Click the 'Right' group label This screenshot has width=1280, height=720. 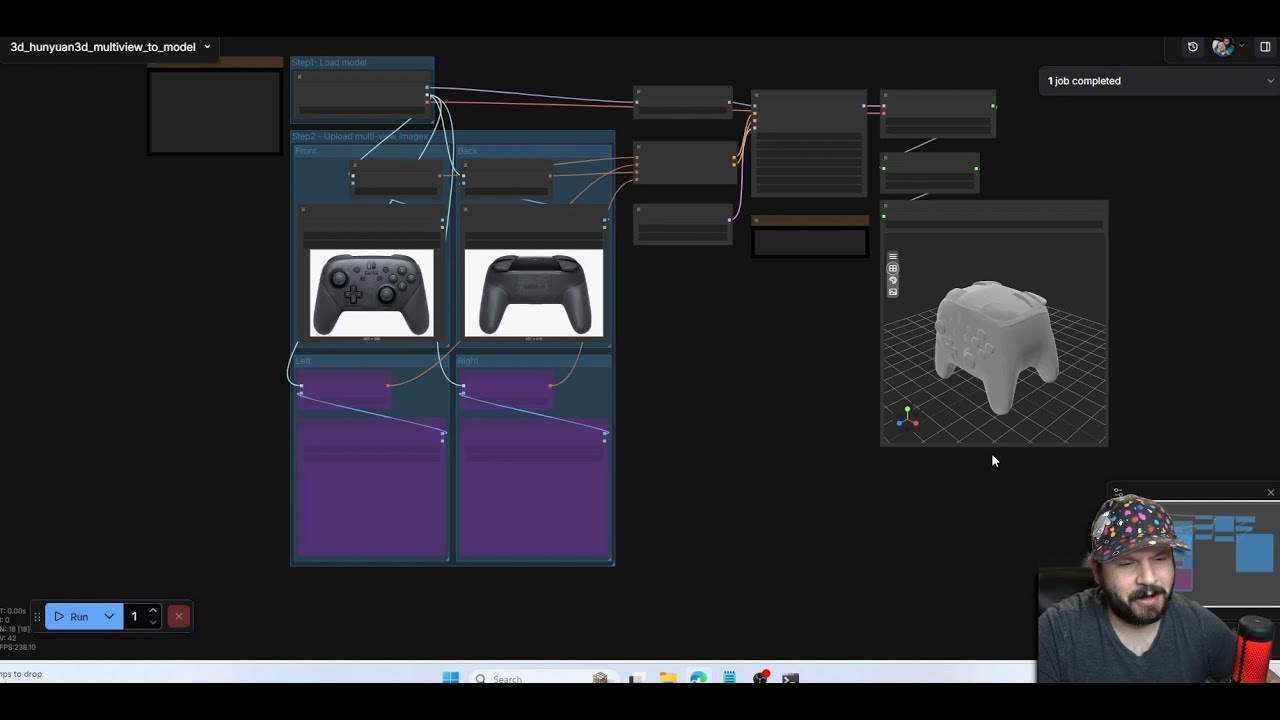468,361
